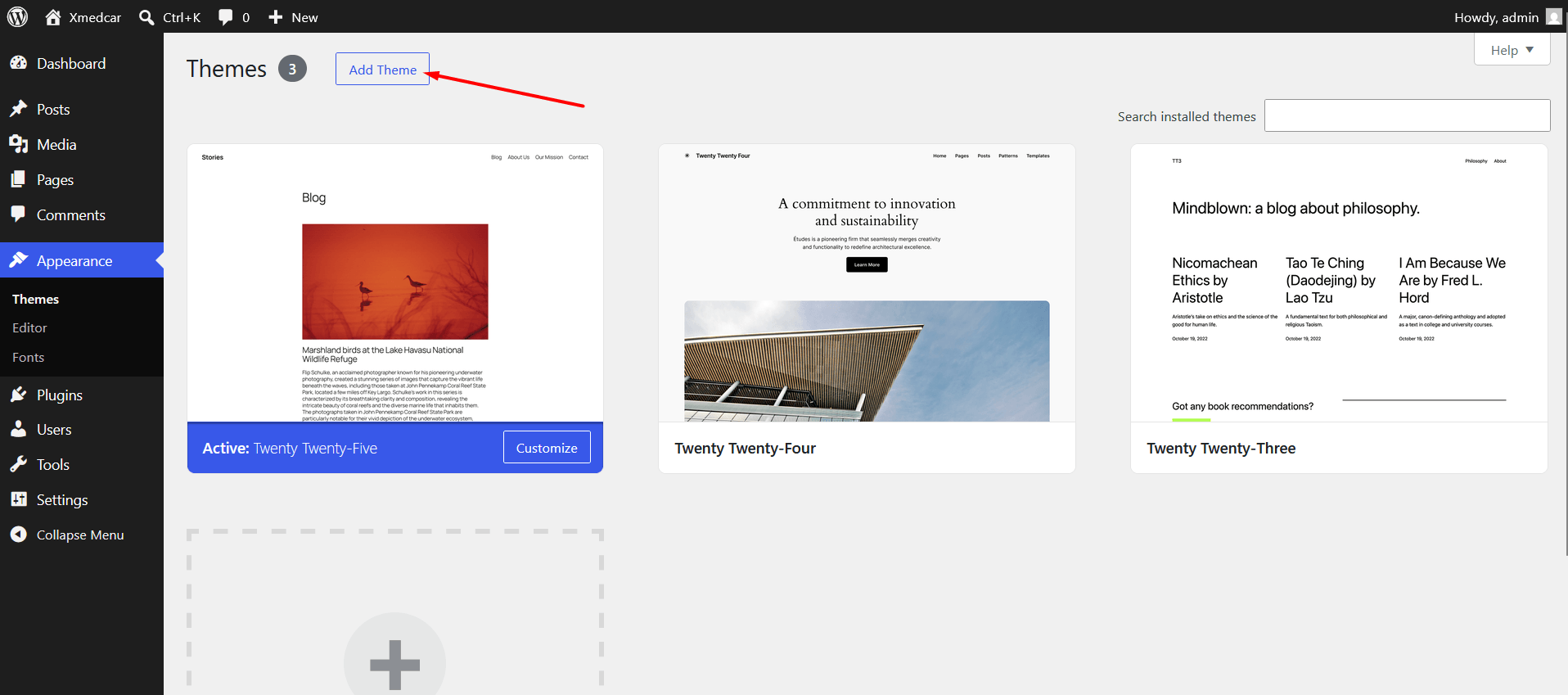This screenshot has width=1568, height=695.
Task: Focus the Search installed themes field
Action: [1407, 115]
